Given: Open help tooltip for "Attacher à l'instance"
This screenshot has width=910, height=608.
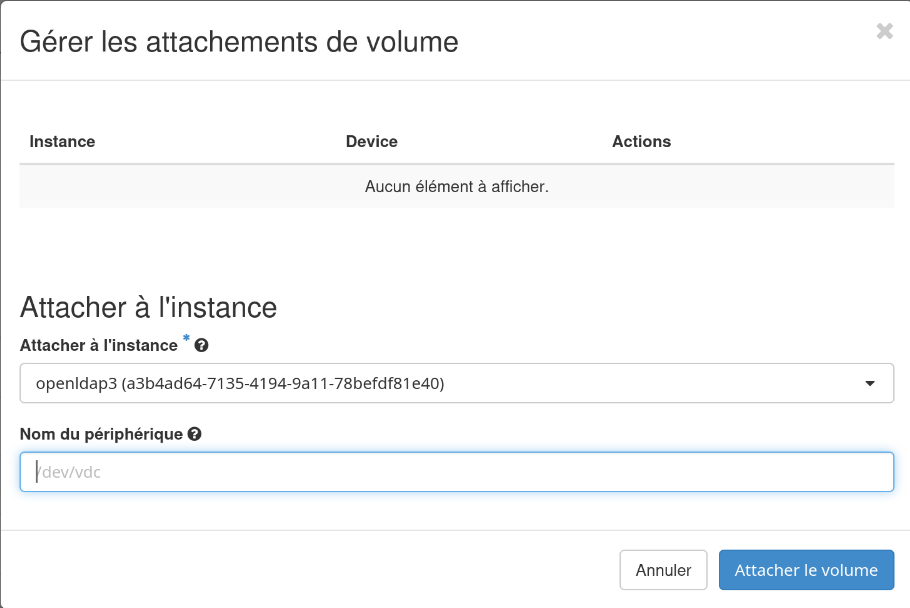Looking at the screenshot, I should [202, 344].
